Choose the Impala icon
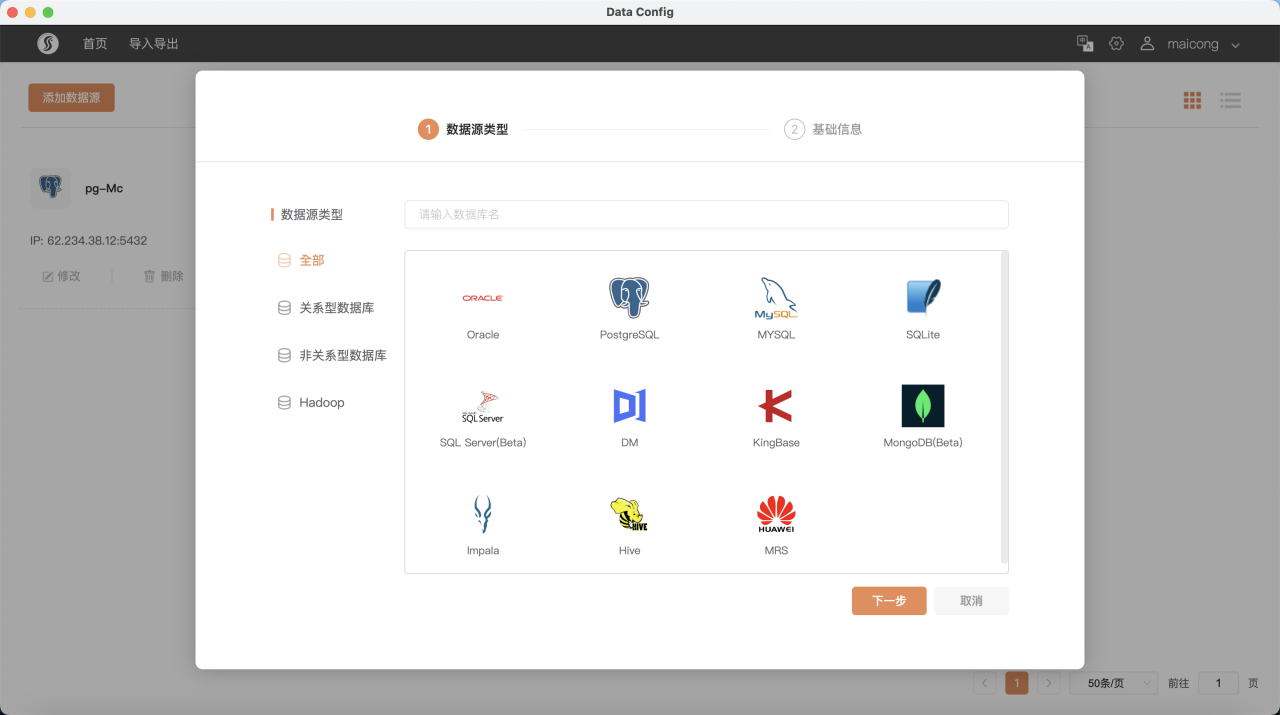The height and width of the screenshot is (715, 1280). (x=483, y=514)
